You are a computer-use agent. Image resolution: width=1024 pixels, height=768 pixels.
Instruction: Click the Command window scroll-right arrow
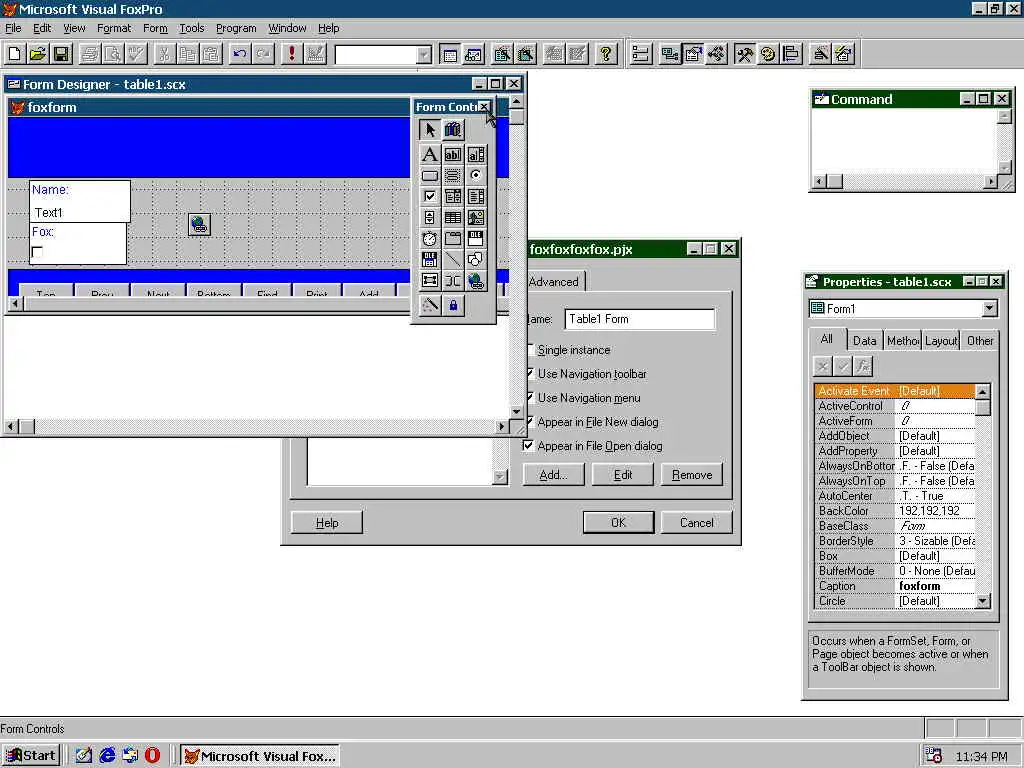tap(991, 182)
